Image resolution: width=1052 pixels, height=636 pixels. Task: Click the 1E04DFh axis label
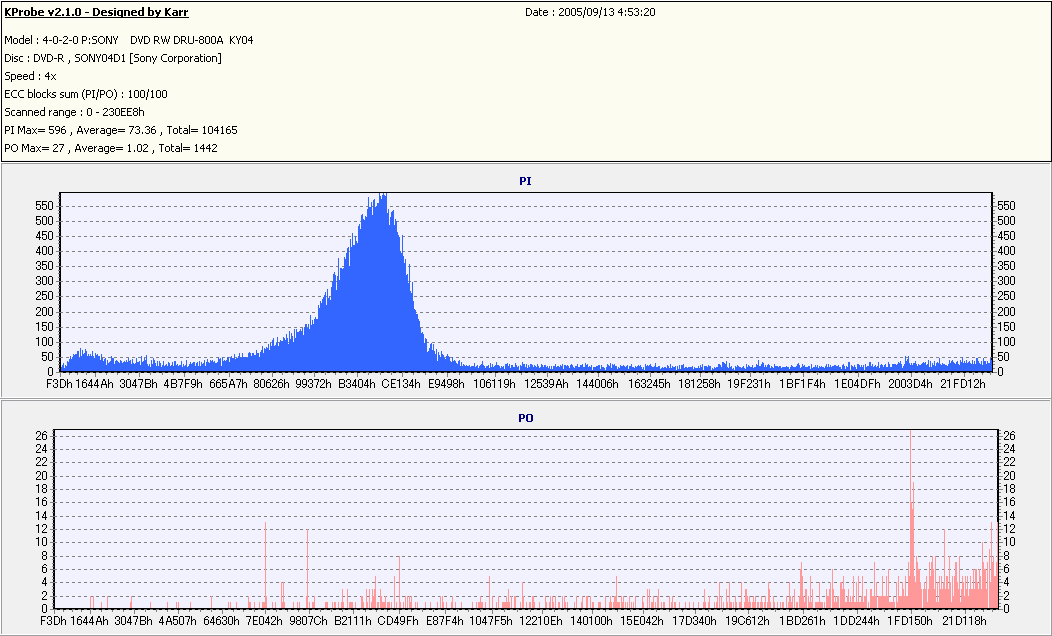pyautogui.click(x=857, y=384)
